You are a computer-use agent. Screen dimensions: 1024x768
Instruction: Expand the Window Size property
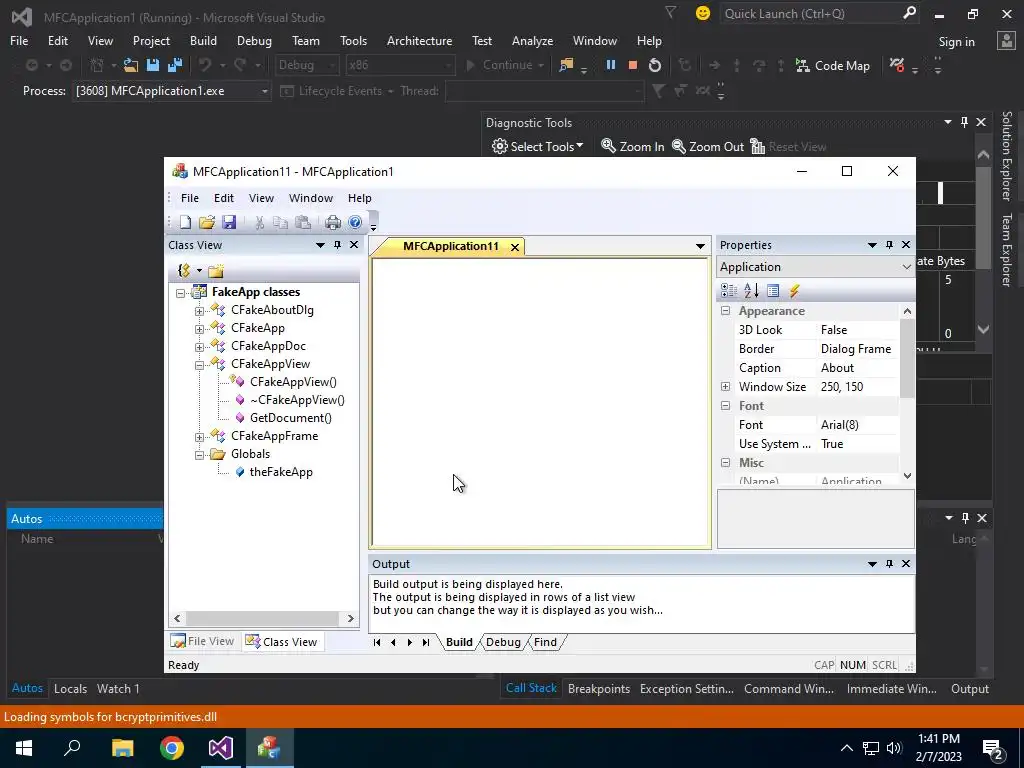pos(726,387)
